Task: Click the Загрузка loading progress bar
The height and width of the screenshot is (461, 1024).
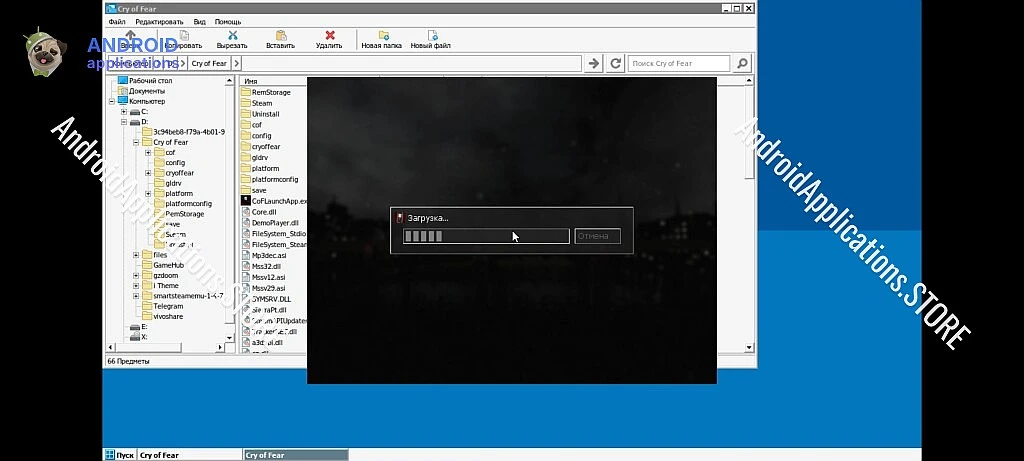Action: (485, 237)
